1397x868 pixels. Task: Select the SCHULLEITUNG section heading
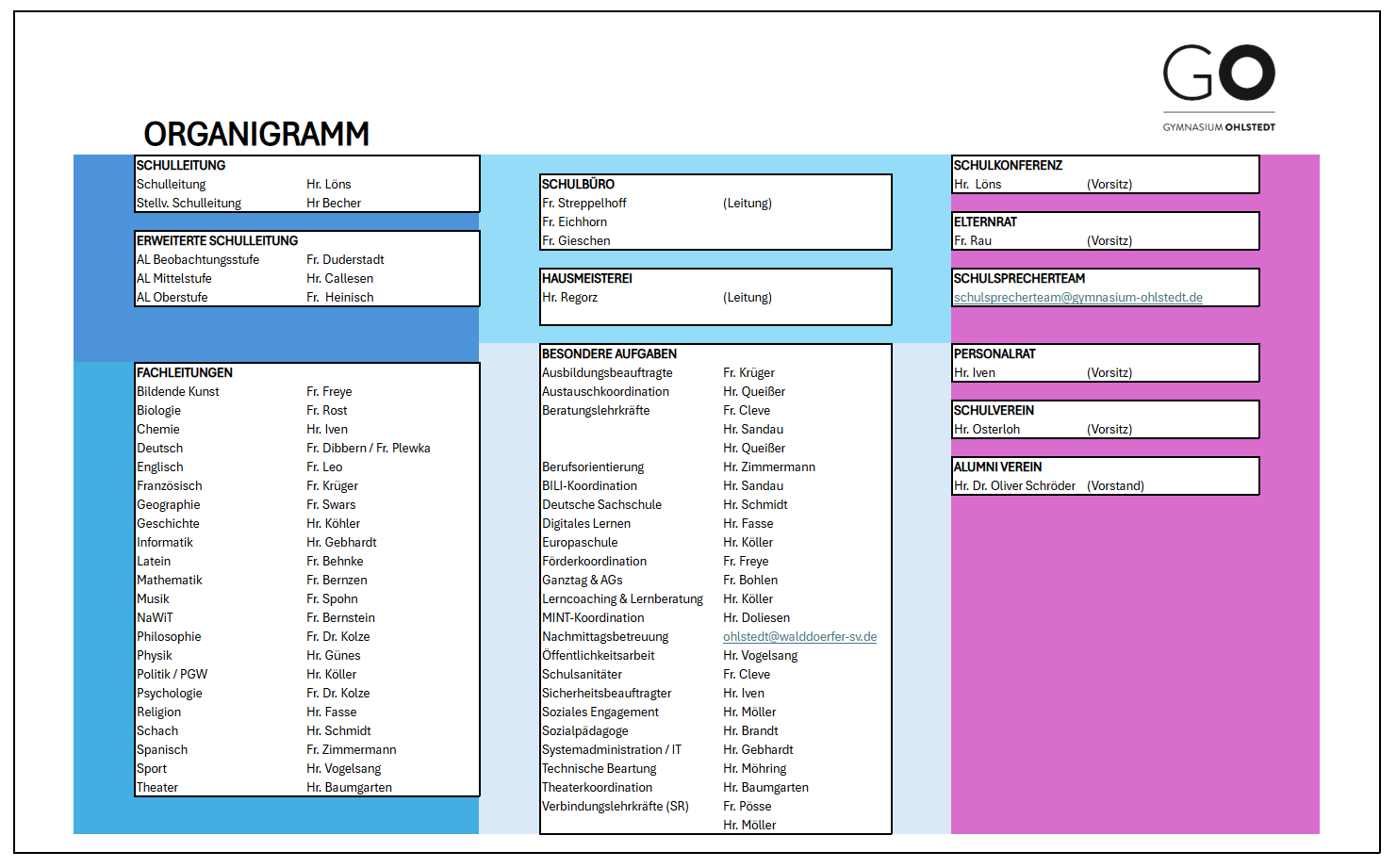tap(181, 166)
